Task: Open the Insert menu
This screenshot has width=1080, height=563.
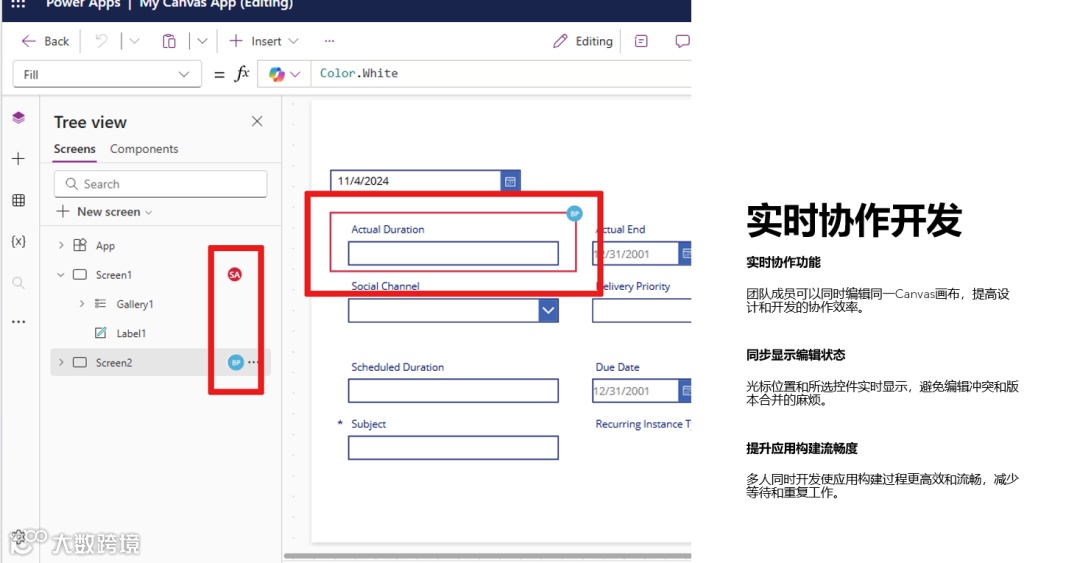Action: [264, 41]
